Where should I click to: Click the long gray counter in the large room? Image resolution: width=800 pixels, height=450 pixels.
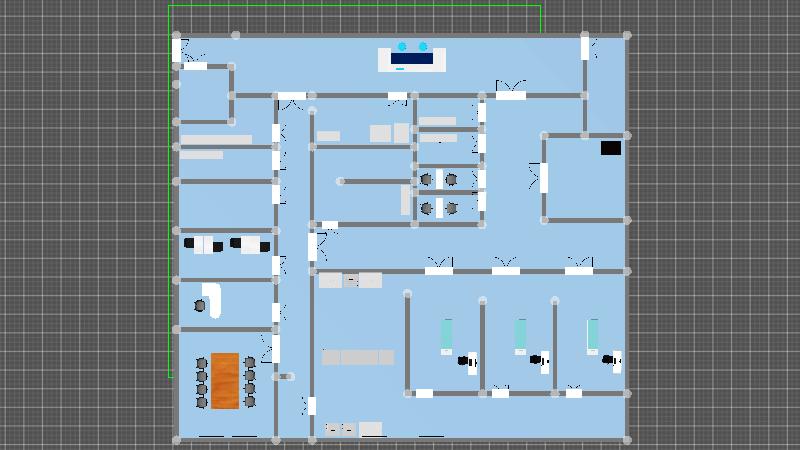pyautogui.click(x=357, y=357)
